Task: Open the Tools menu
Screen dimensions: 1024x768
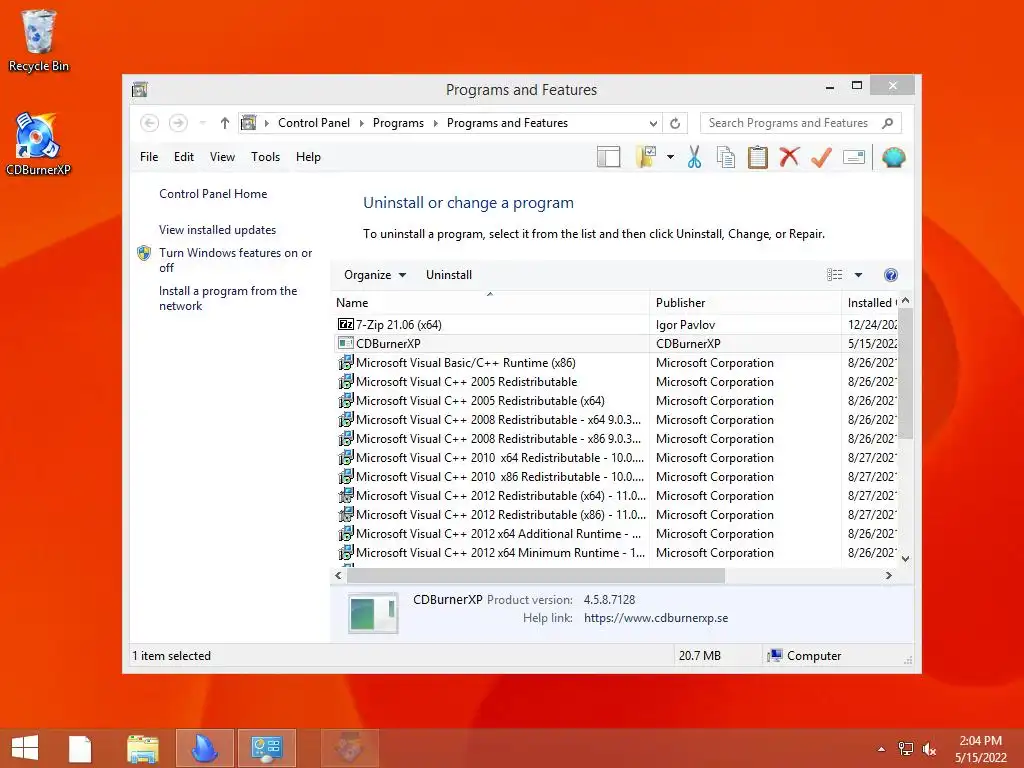Action: tap(265, 157)
